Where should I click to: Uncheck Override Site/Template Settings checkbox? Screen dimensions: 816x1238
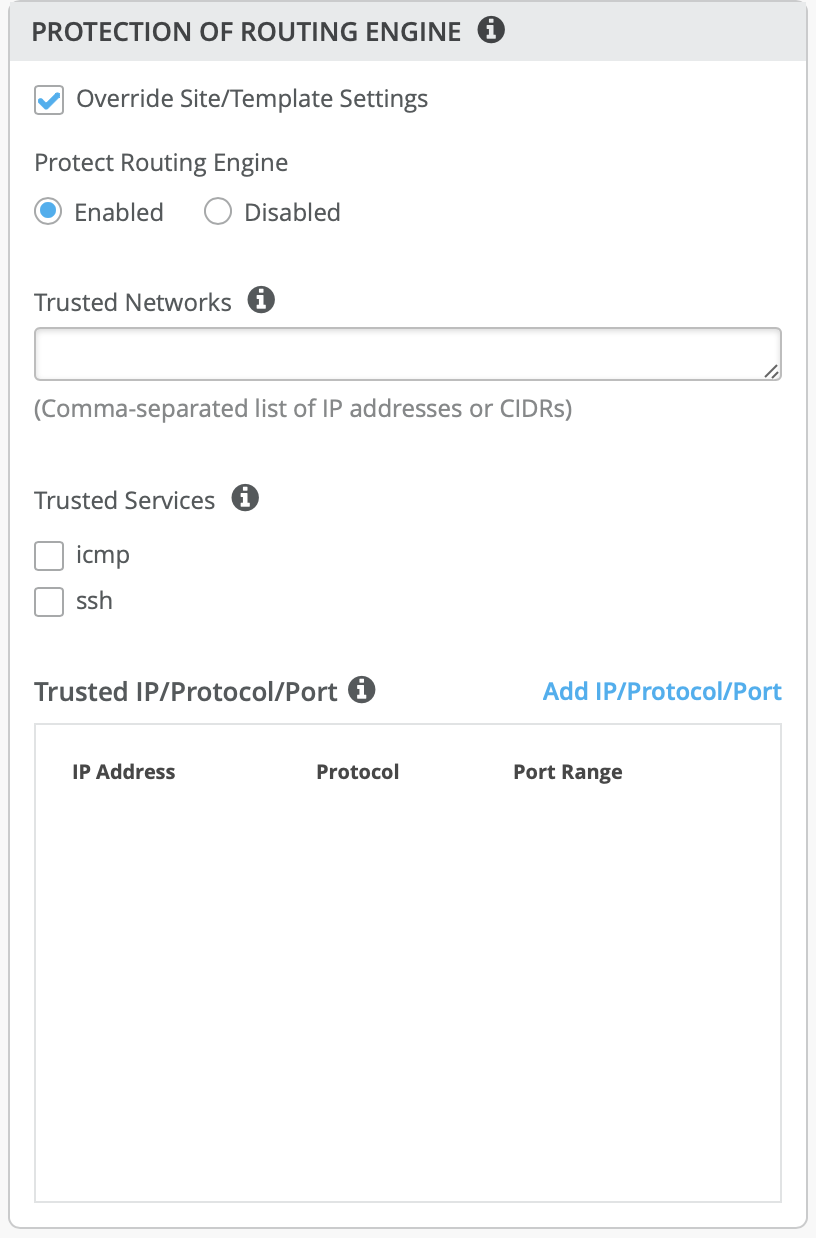pyautogui.click(x=49, y=100)
